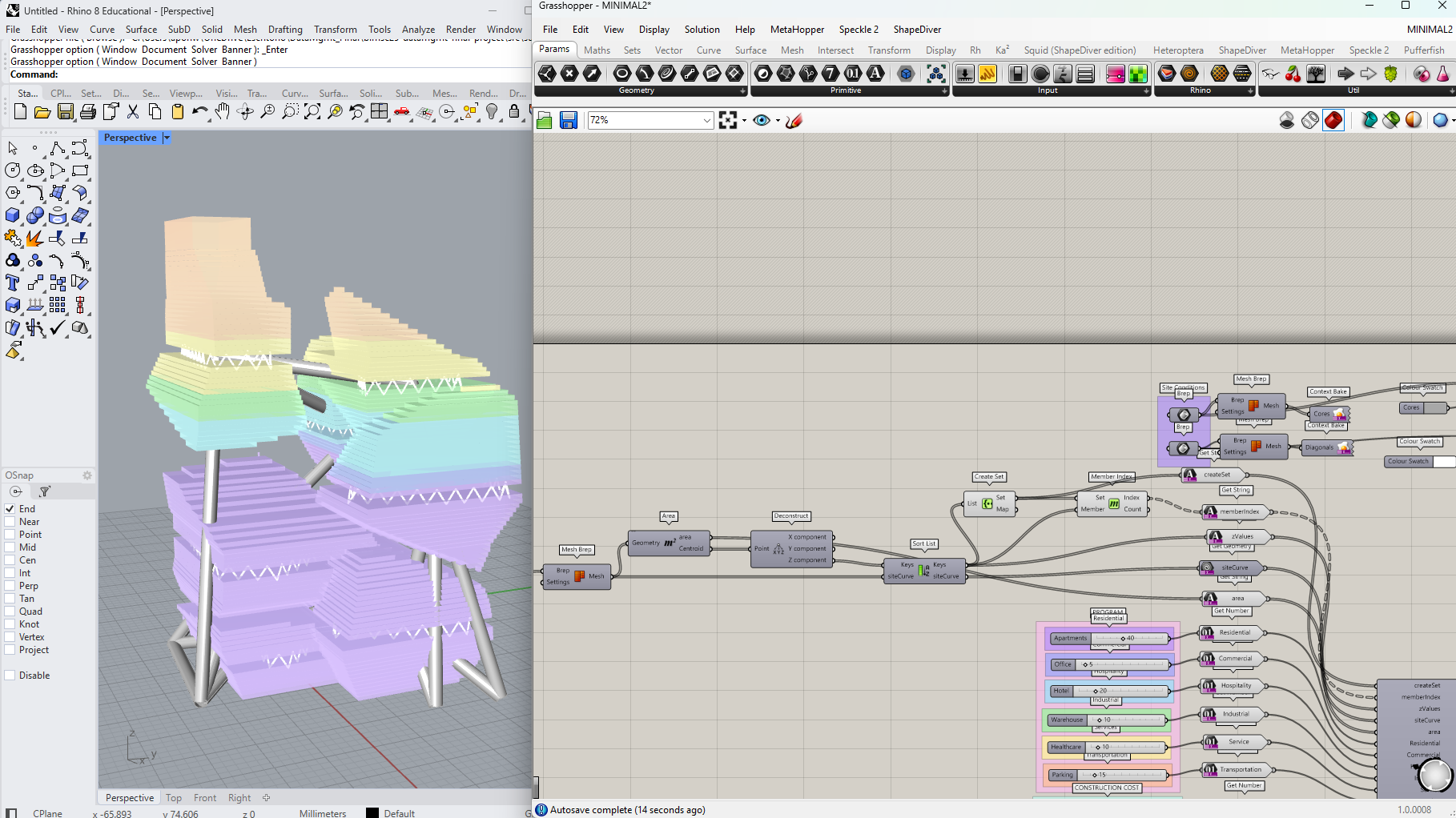Open the MINIMAL2 document name at menu bar right
This screenshot has height=818, width=1456.
[1430, 30]
